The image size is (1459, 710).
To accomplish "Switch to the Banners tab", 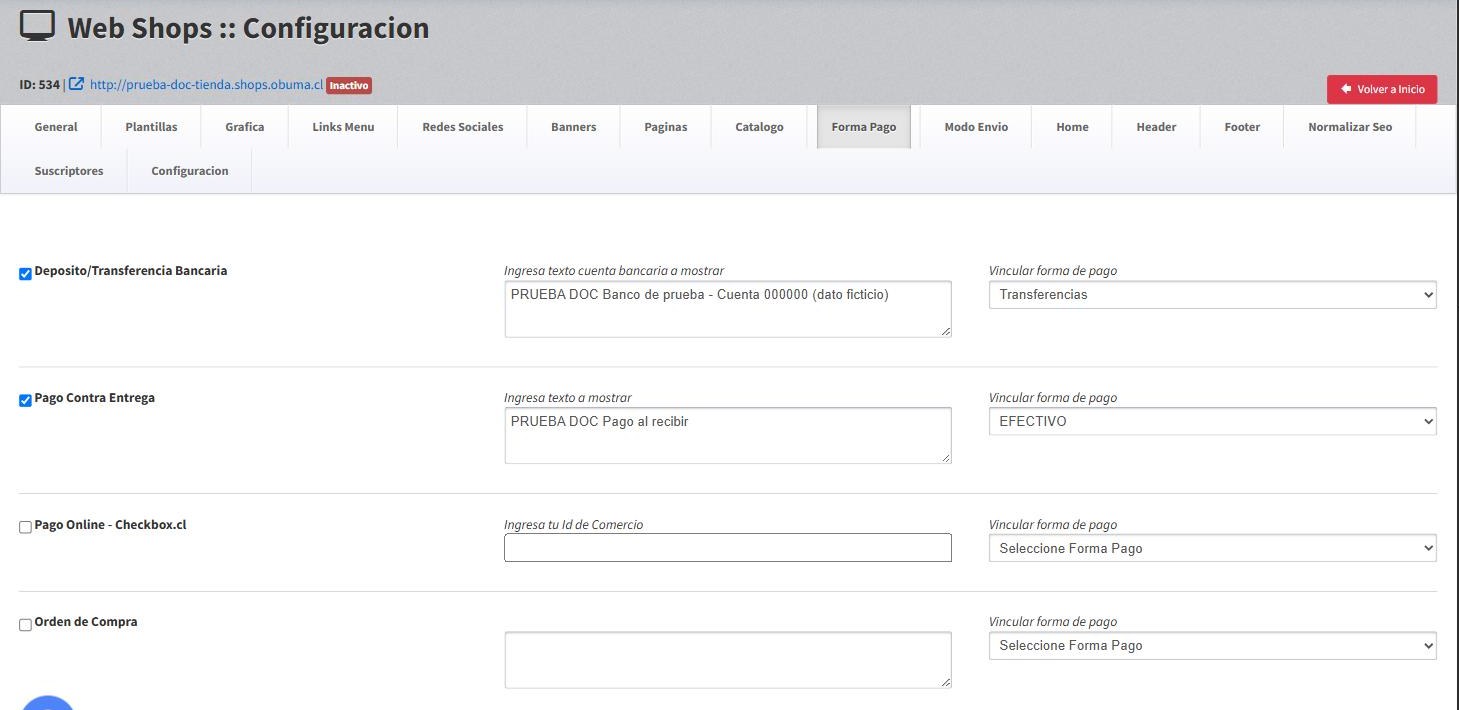I will pos(574,127).
